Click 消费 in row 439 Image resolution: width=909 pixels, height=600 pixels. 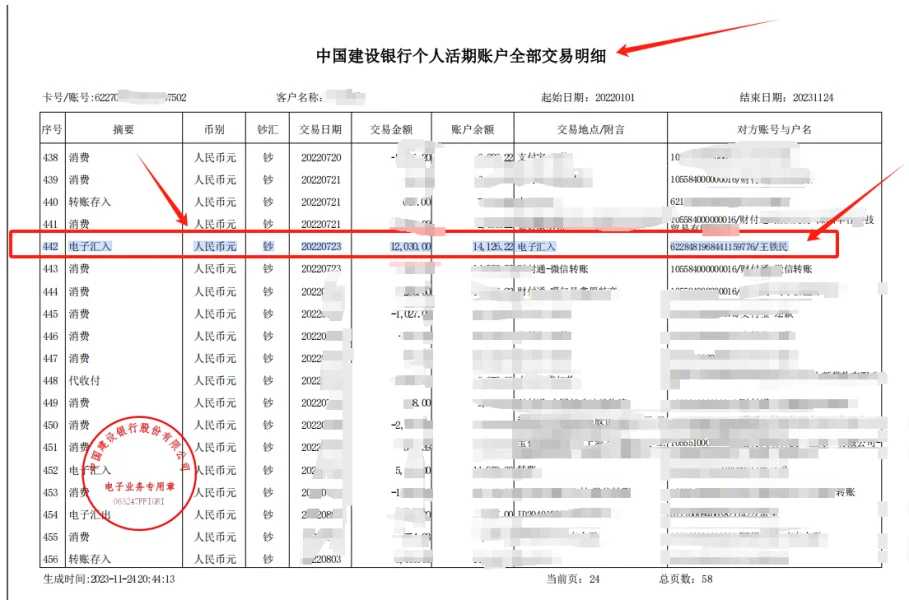click(x=79, y=180)
